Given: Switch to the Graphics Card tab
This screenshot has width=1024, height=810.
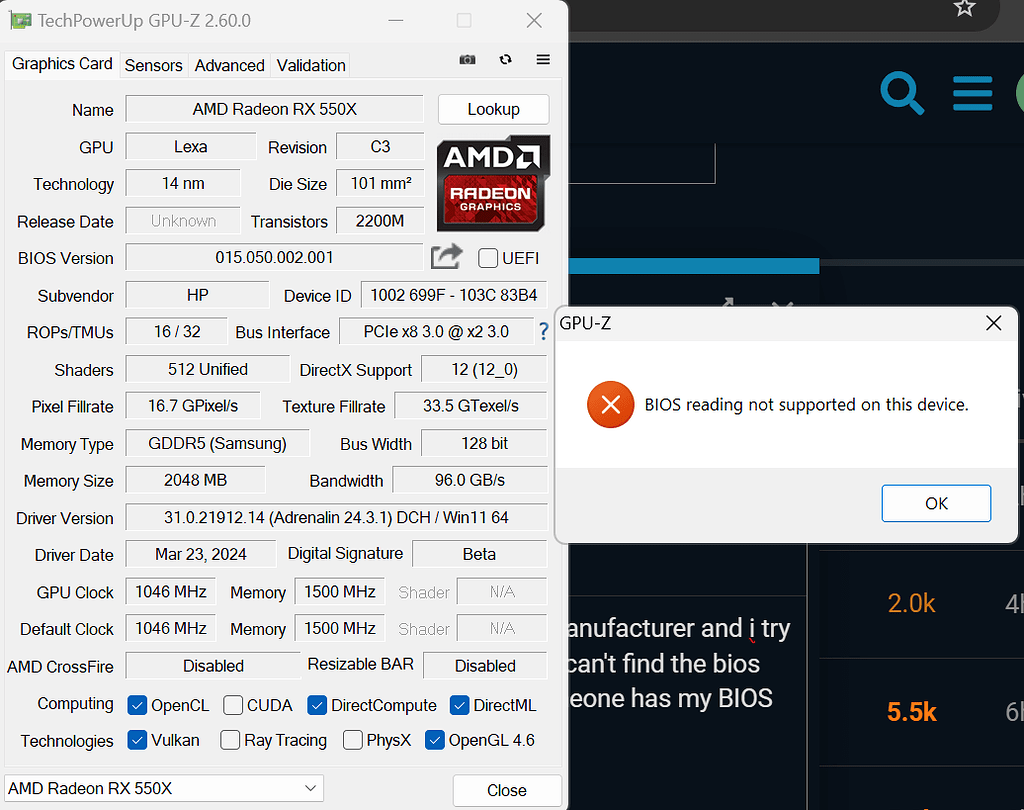Looking at the screenshot, I should click(62, 64).
